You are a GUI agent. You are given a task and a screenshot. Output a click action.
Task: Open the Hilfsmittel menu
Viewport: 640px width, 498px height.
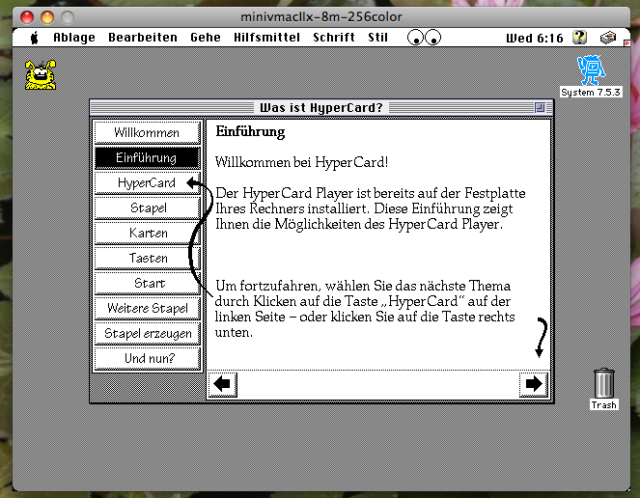tap(267, 38)
